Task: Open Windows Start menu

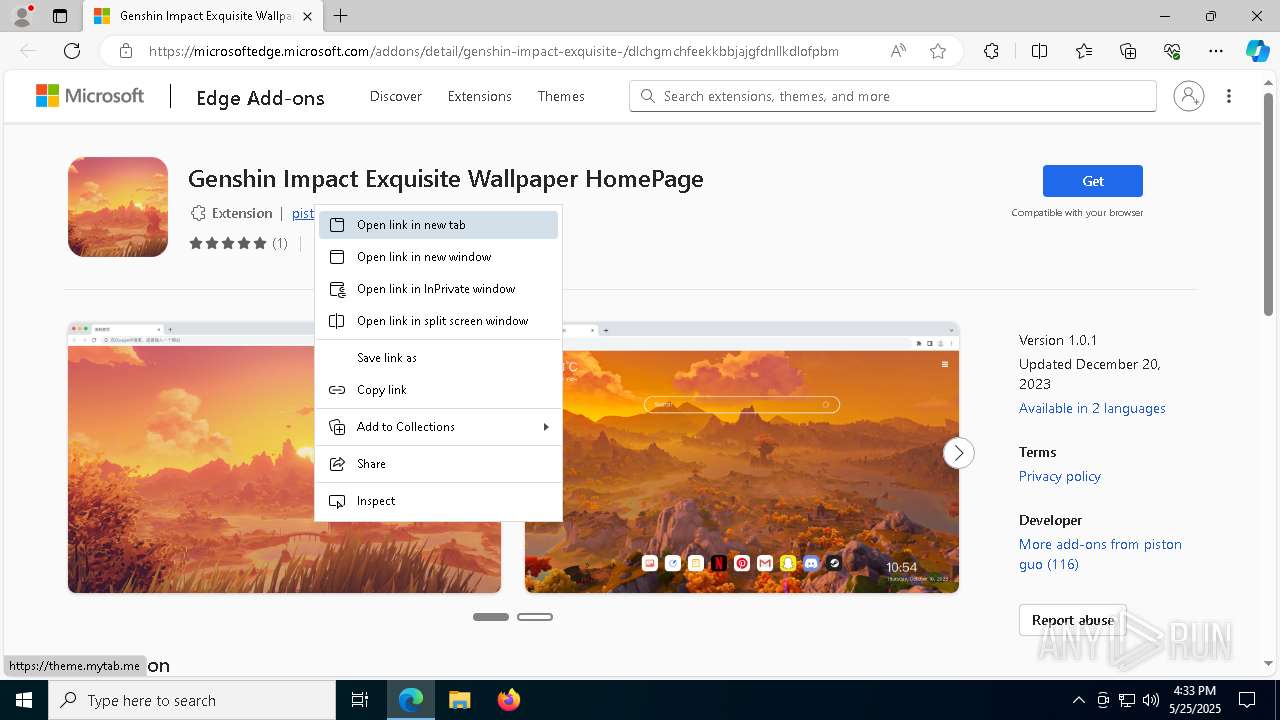Action: click(23, 700)
